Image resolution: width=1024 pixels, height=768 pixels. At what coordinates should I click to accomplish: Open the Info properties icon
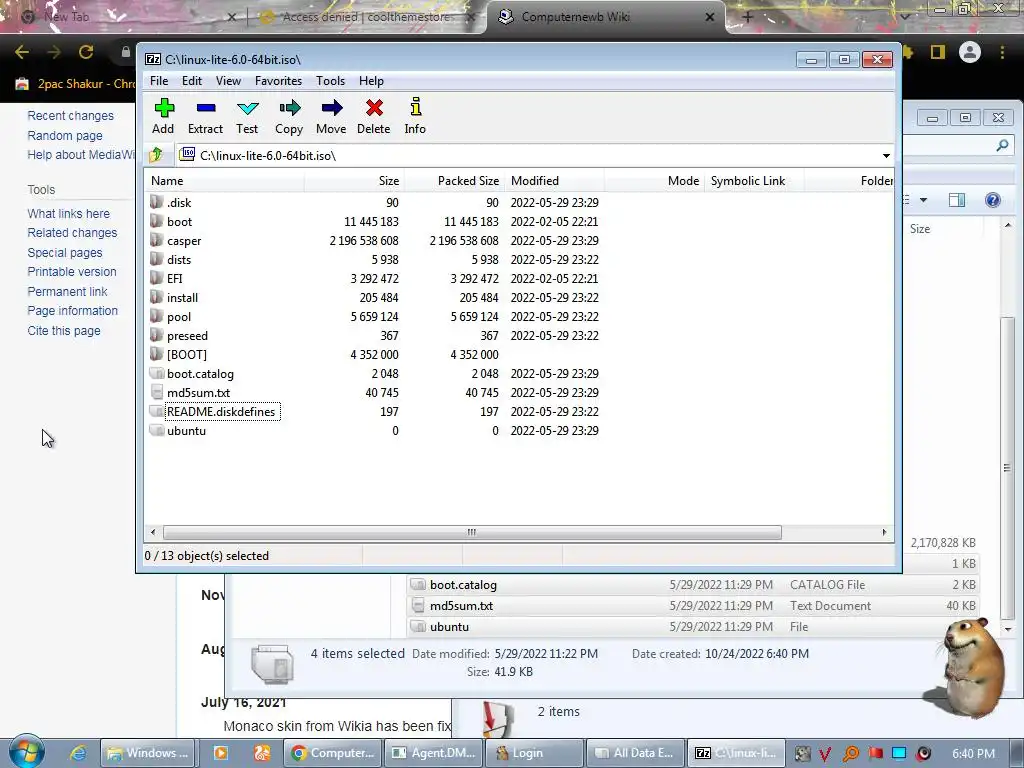pos(415,116)
